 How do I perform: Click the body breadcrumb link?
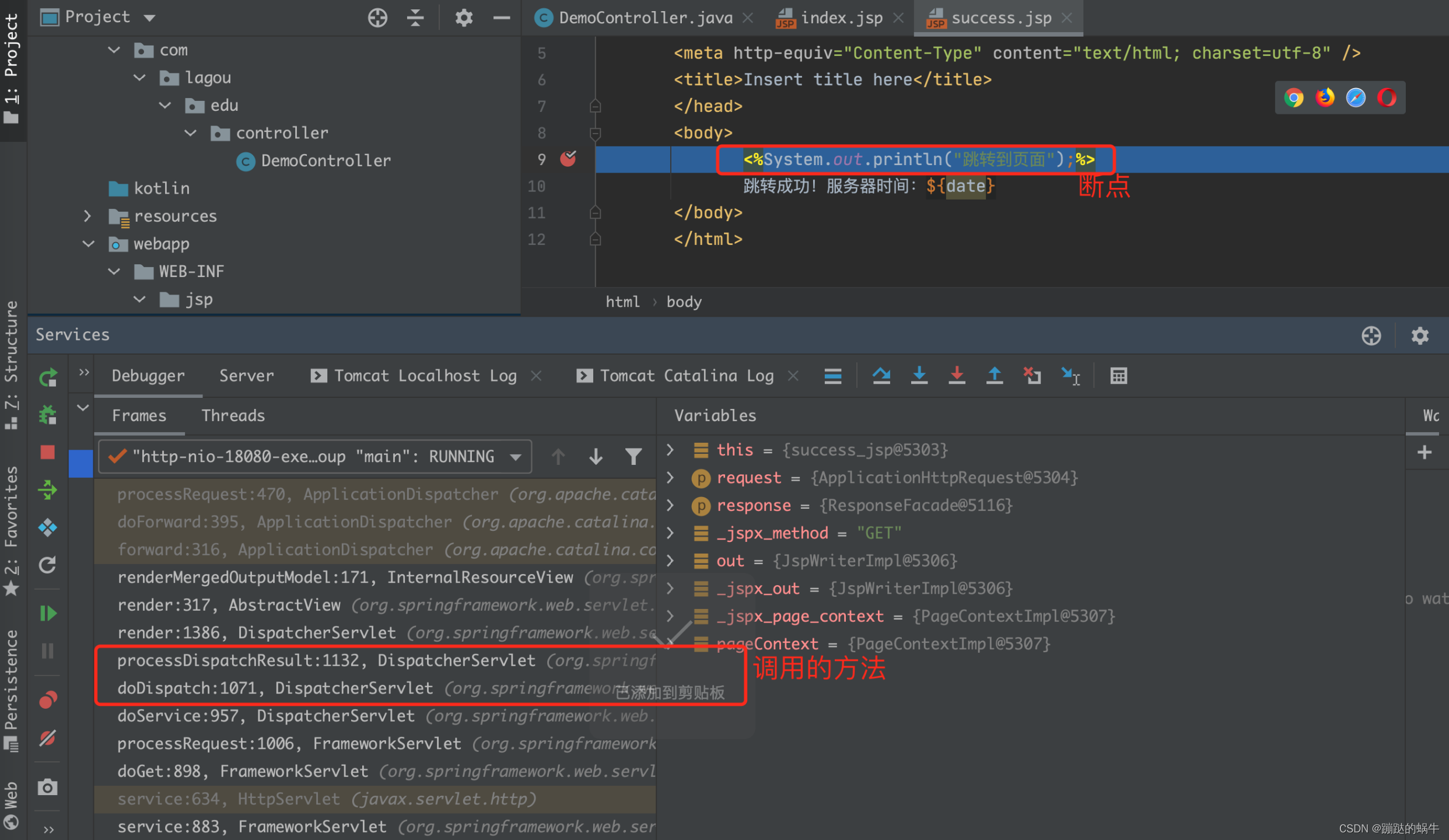point(684,302)
